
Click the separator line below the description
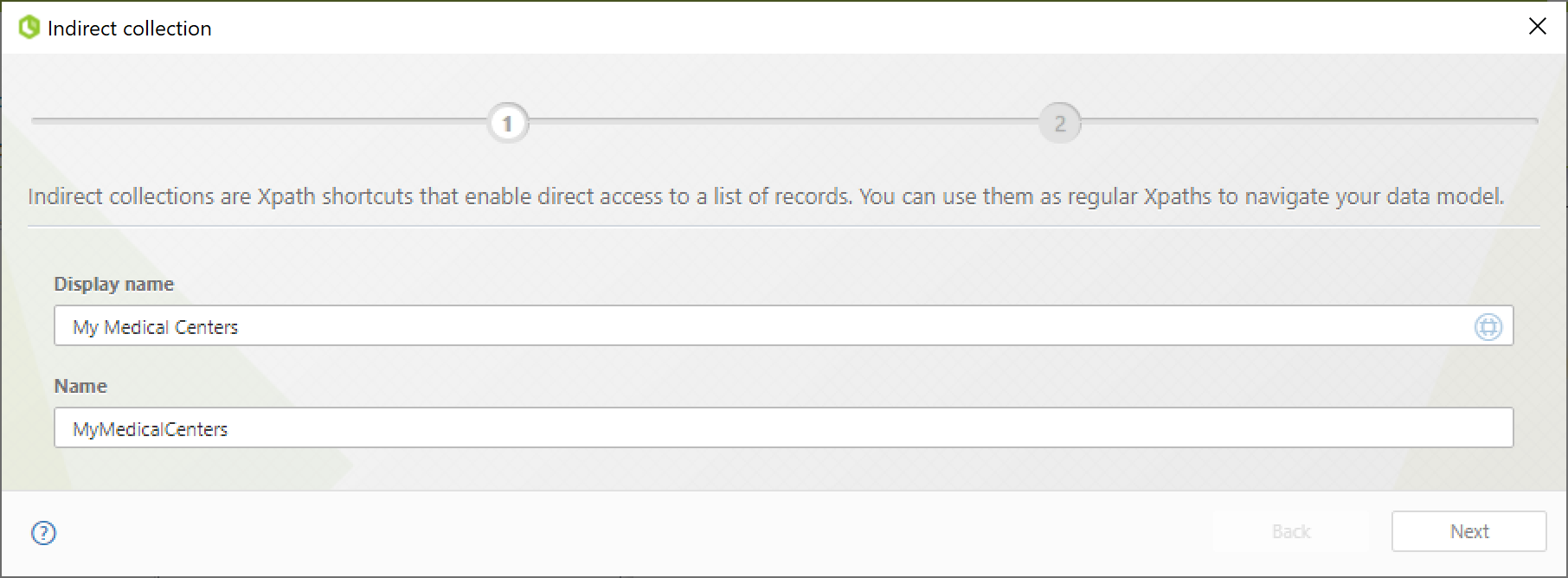pos(783,227)
